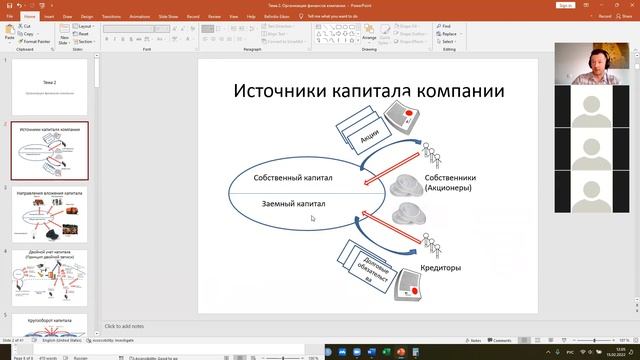This screenshot has height=360, width=640.
Task: Click the language indicator English (United States)
Action: [62, 340]
